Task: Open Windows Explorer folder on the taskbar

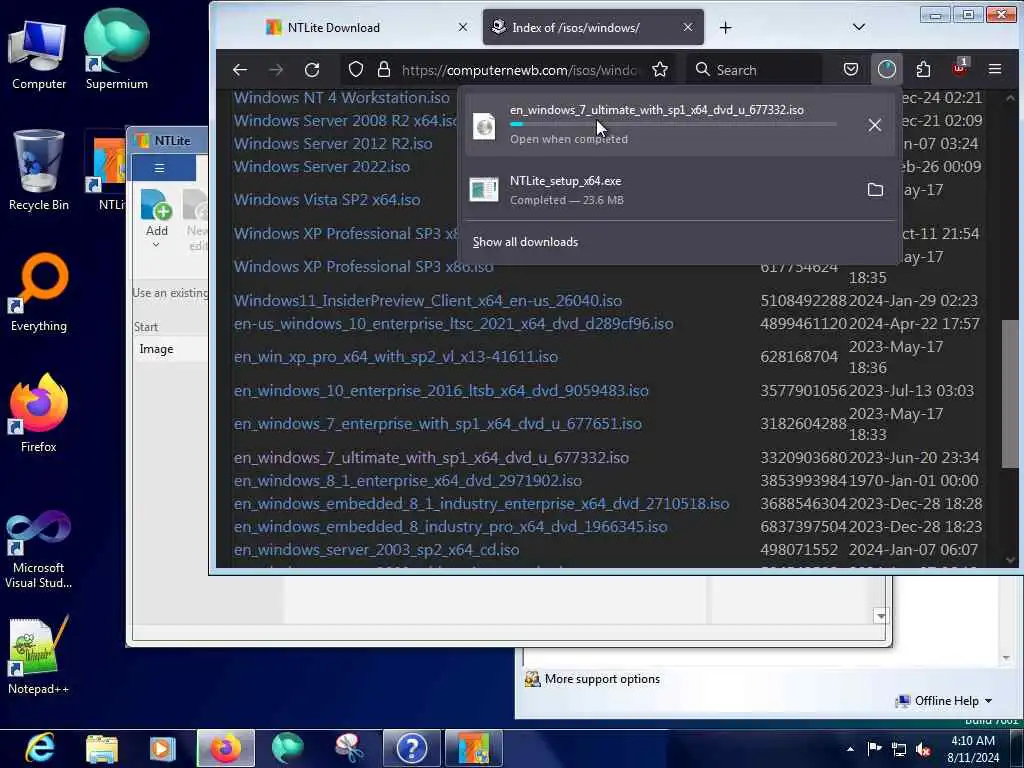Action: 102,748
